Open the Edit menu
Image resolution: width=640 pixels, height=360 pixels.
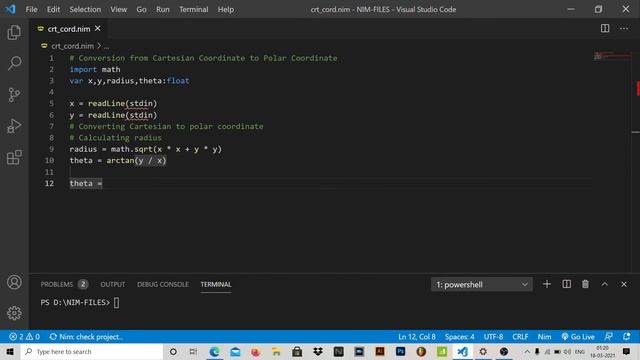pyautogui.click(x=53, y=9)
